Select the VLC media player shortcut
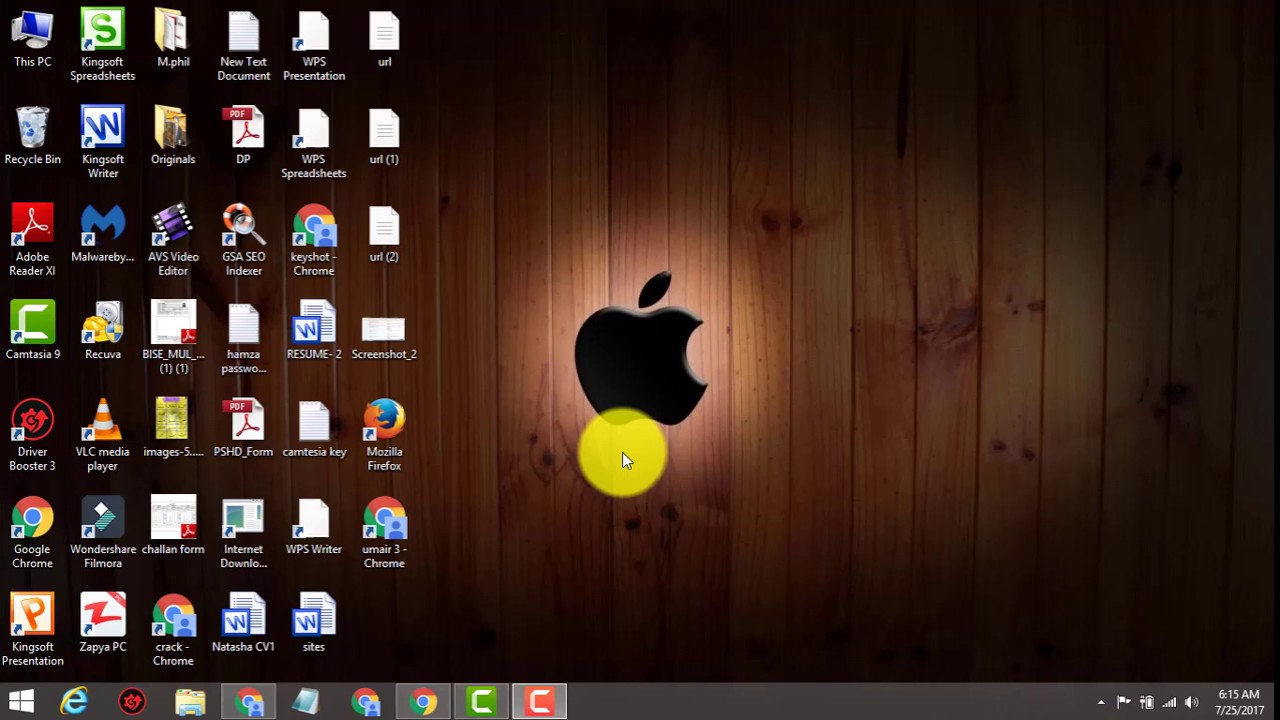 (x=102, y=435)
